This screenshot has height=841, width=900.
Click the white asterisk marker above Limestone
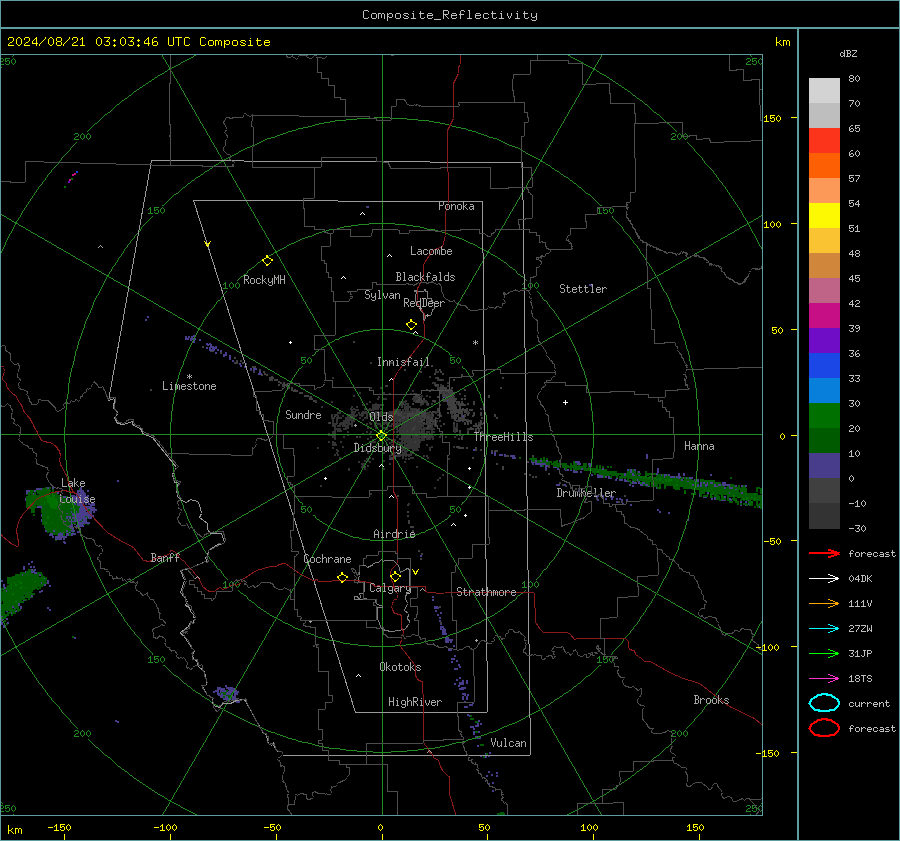click(x=189, y=377)
